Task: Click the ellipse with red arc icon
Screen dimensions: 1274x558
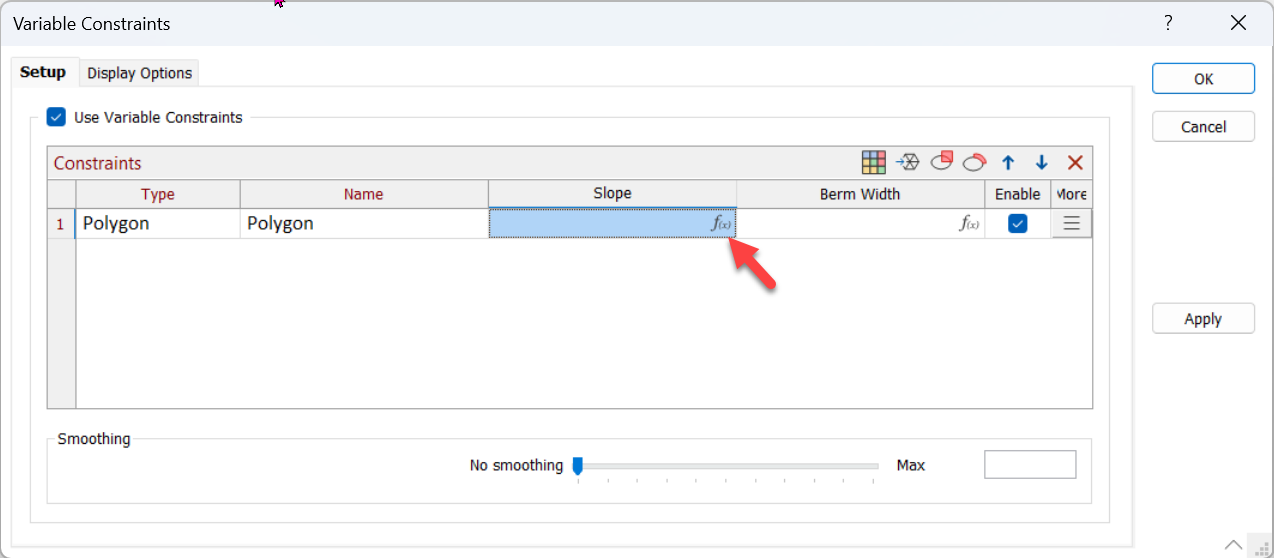Action: point(975,163)
